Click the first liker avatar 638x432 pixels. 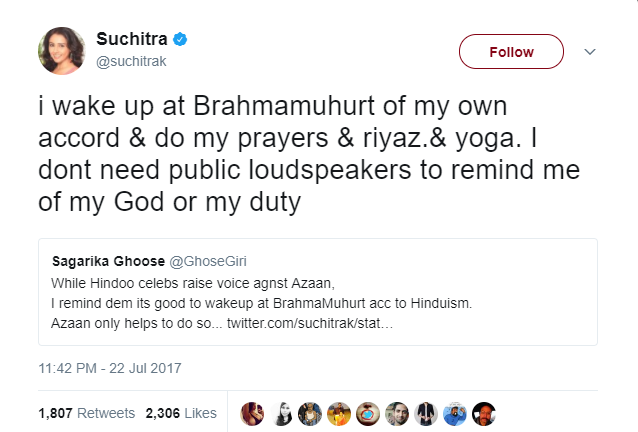pos(253,413)
